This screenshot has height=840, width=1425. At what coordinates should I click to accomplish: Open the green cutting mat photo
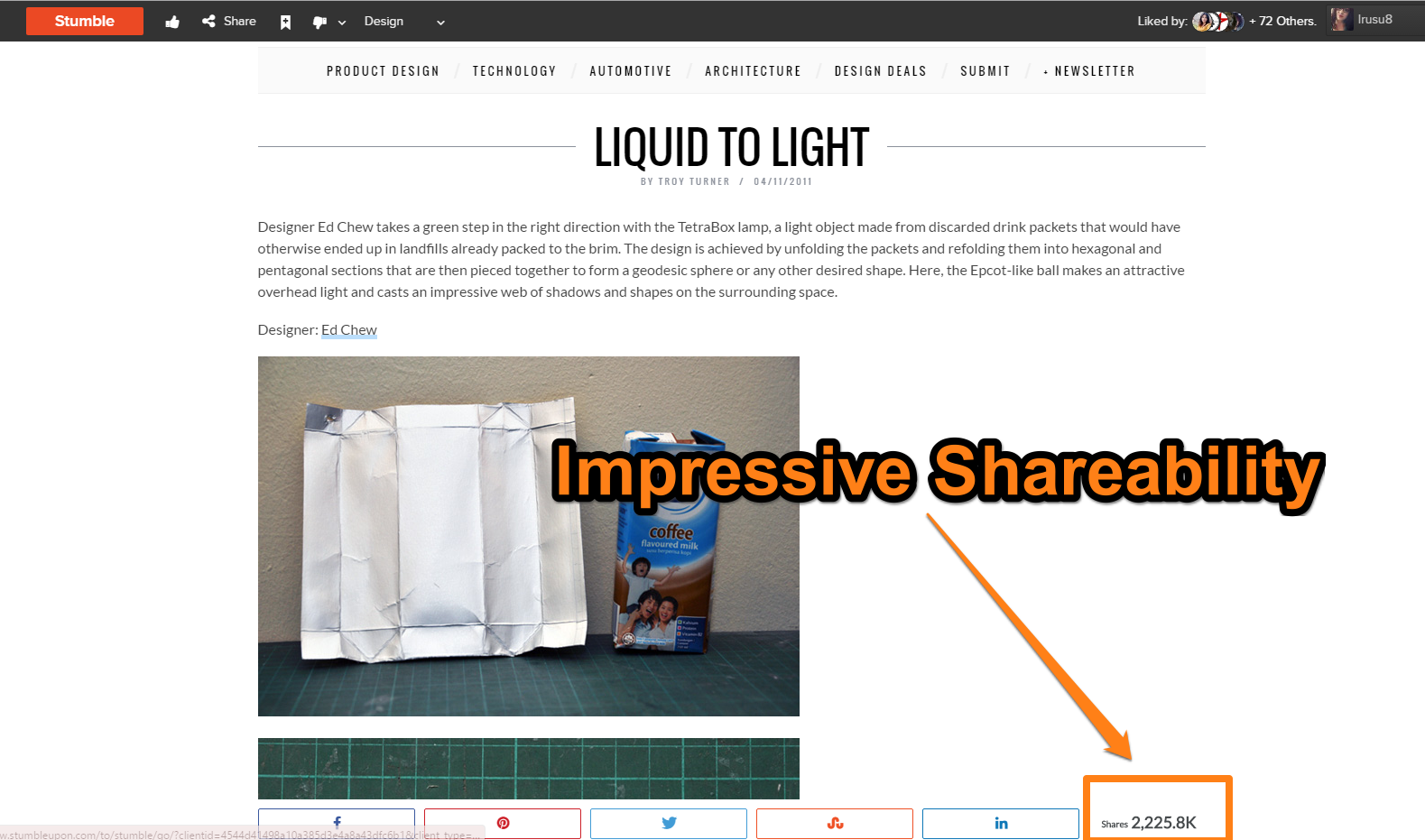(x=529, y=768)
